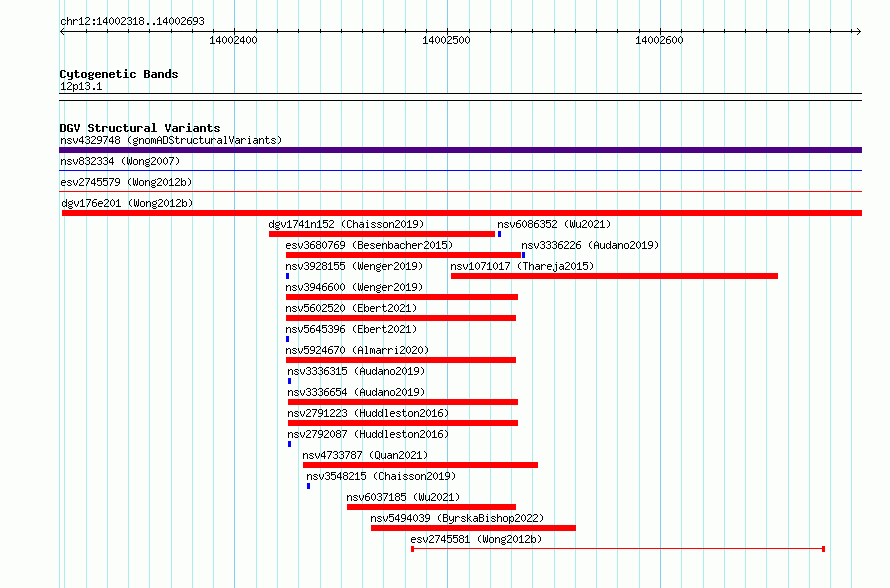Click nsv3336315 (Audano2019) label
This screenshot has width=890, height=588.
point(356,371)
